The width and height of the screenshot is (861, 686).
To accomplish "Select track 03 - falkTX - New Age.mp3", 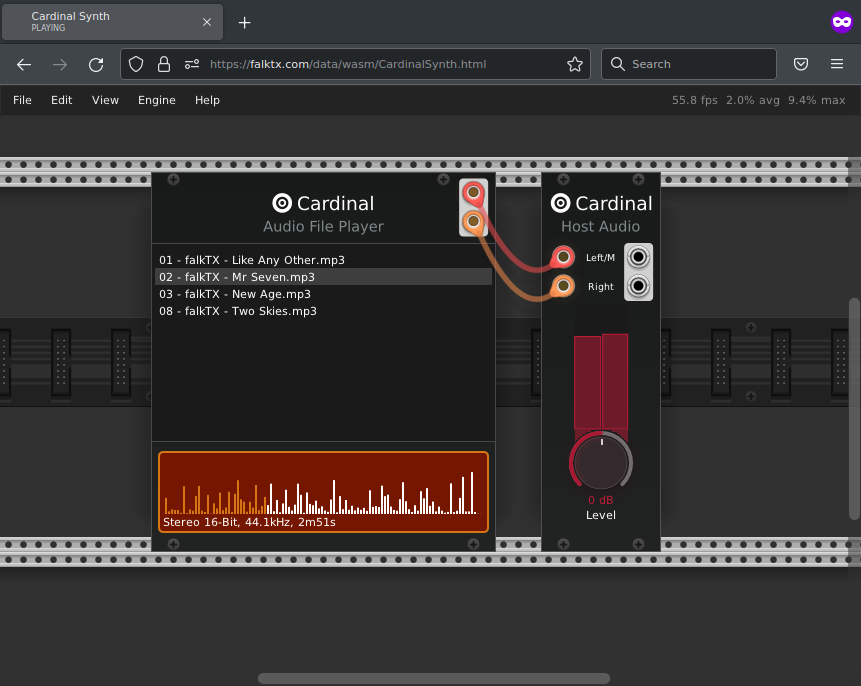I will tap(323, 294).
